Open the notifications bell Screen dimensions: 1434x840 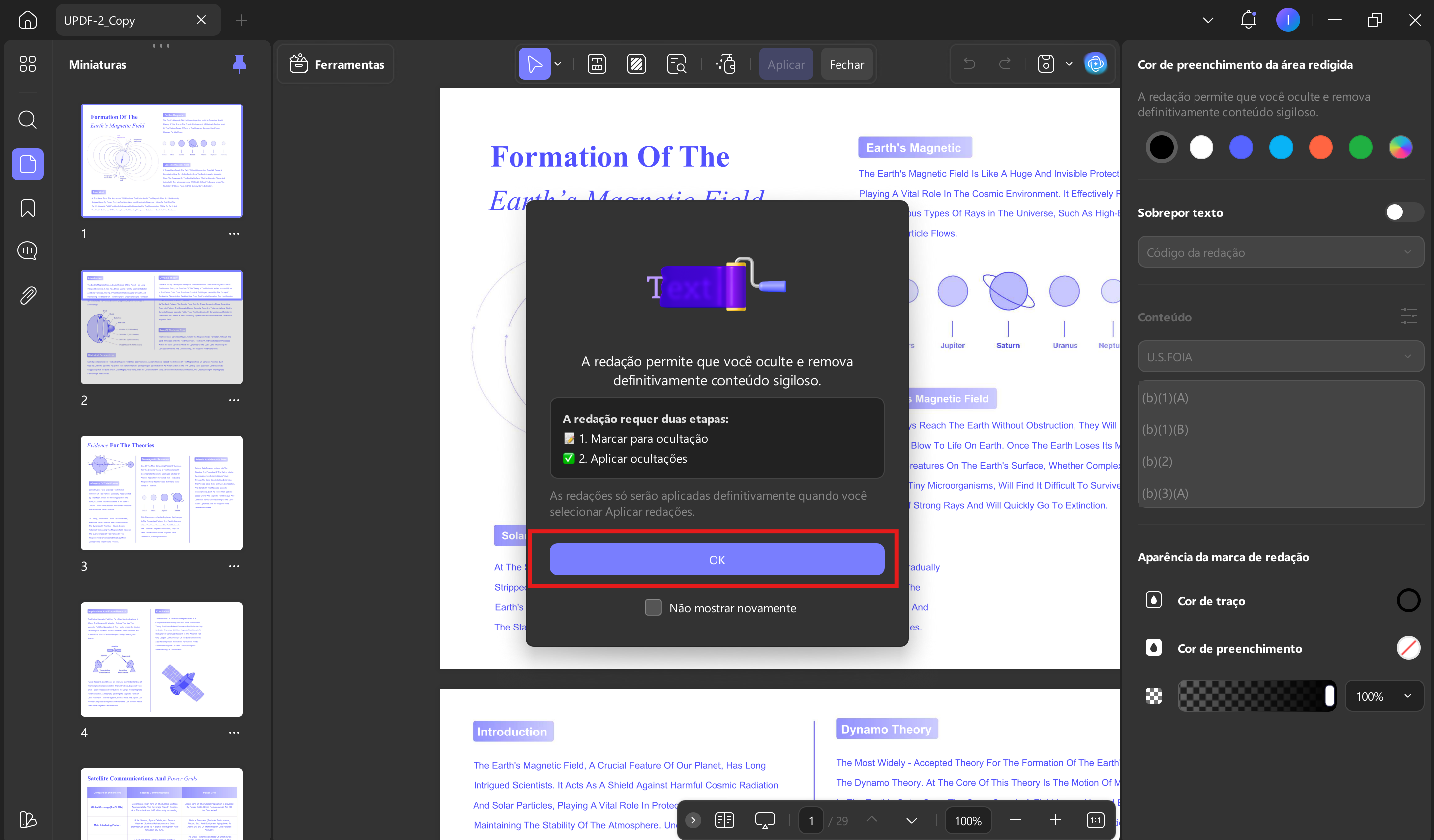(1248, 20)
